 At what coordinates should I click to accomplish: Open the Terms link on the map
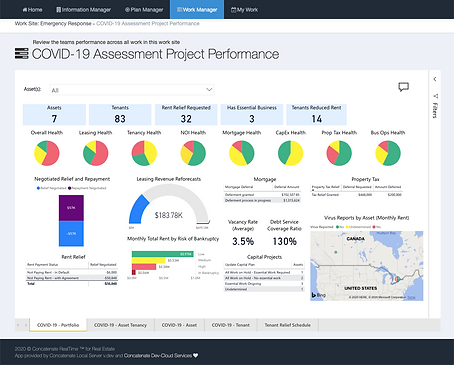[411, 297]
